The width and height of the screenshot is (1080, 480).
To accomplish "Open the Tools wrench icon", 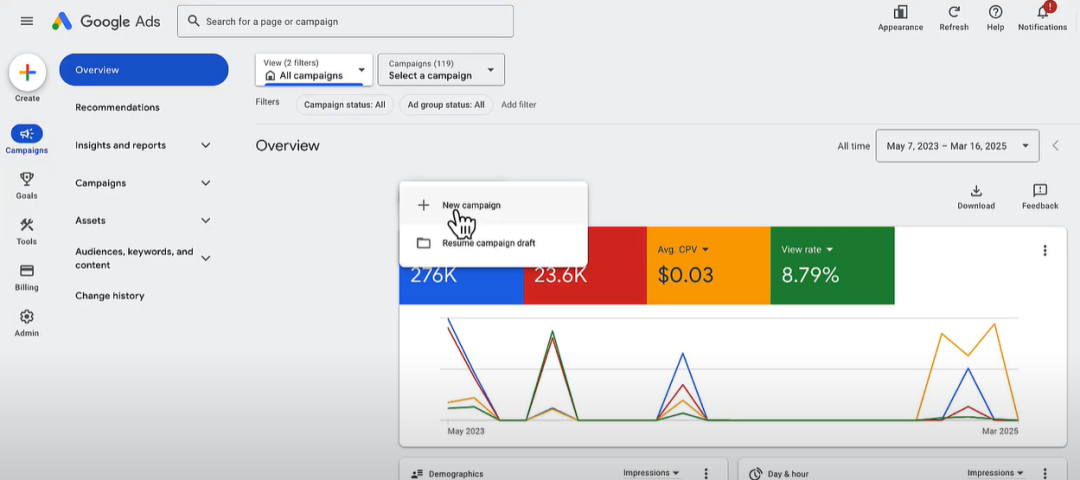I will pos(27,226).
